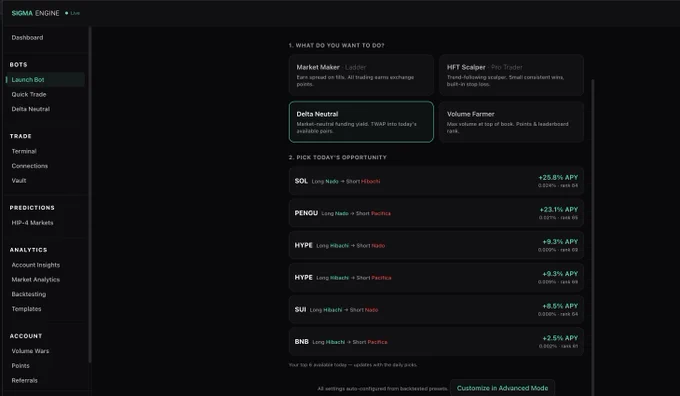Open HIP-4 Markets predictions
The width and height of the screenshot is (680, 396).
[32, 223]
